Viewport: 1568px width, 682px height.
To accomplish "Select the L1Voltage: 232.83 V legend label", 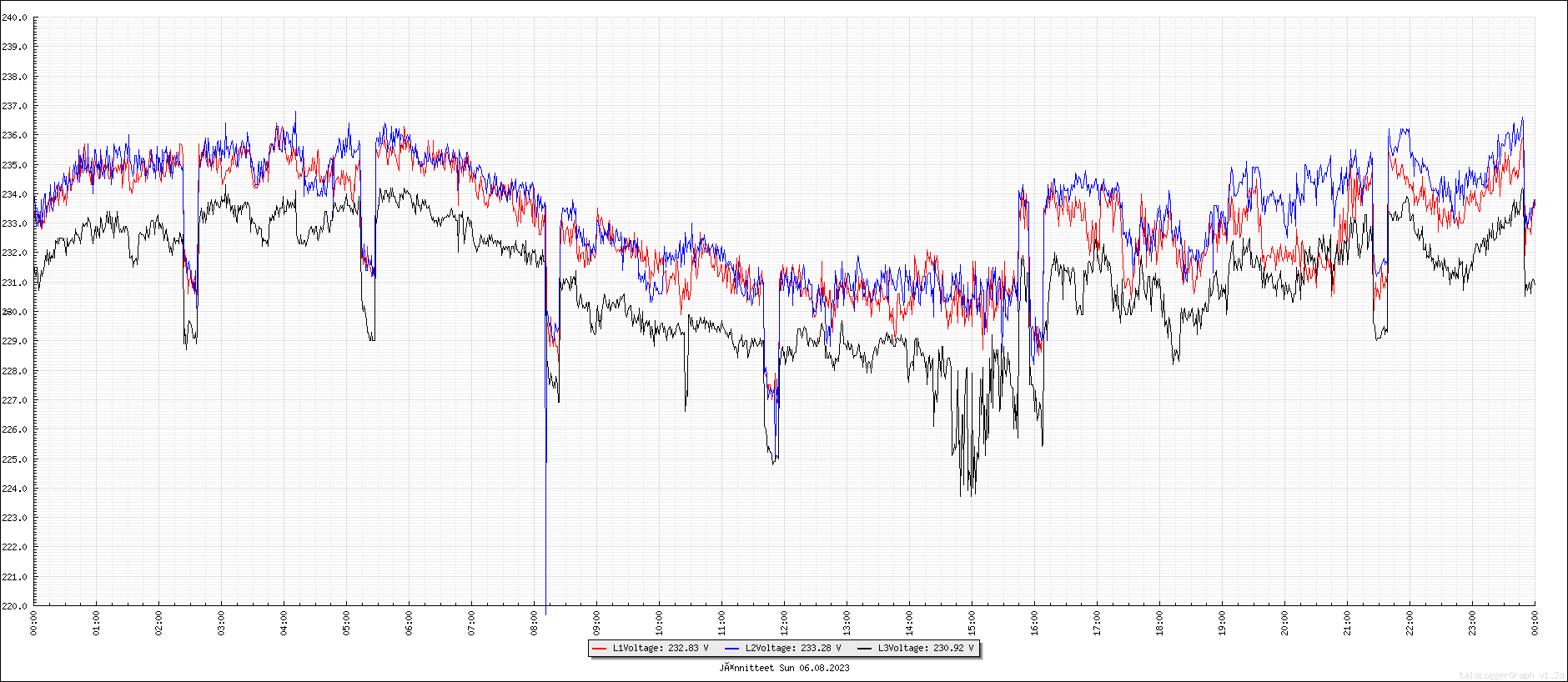I will coord(661,649).
